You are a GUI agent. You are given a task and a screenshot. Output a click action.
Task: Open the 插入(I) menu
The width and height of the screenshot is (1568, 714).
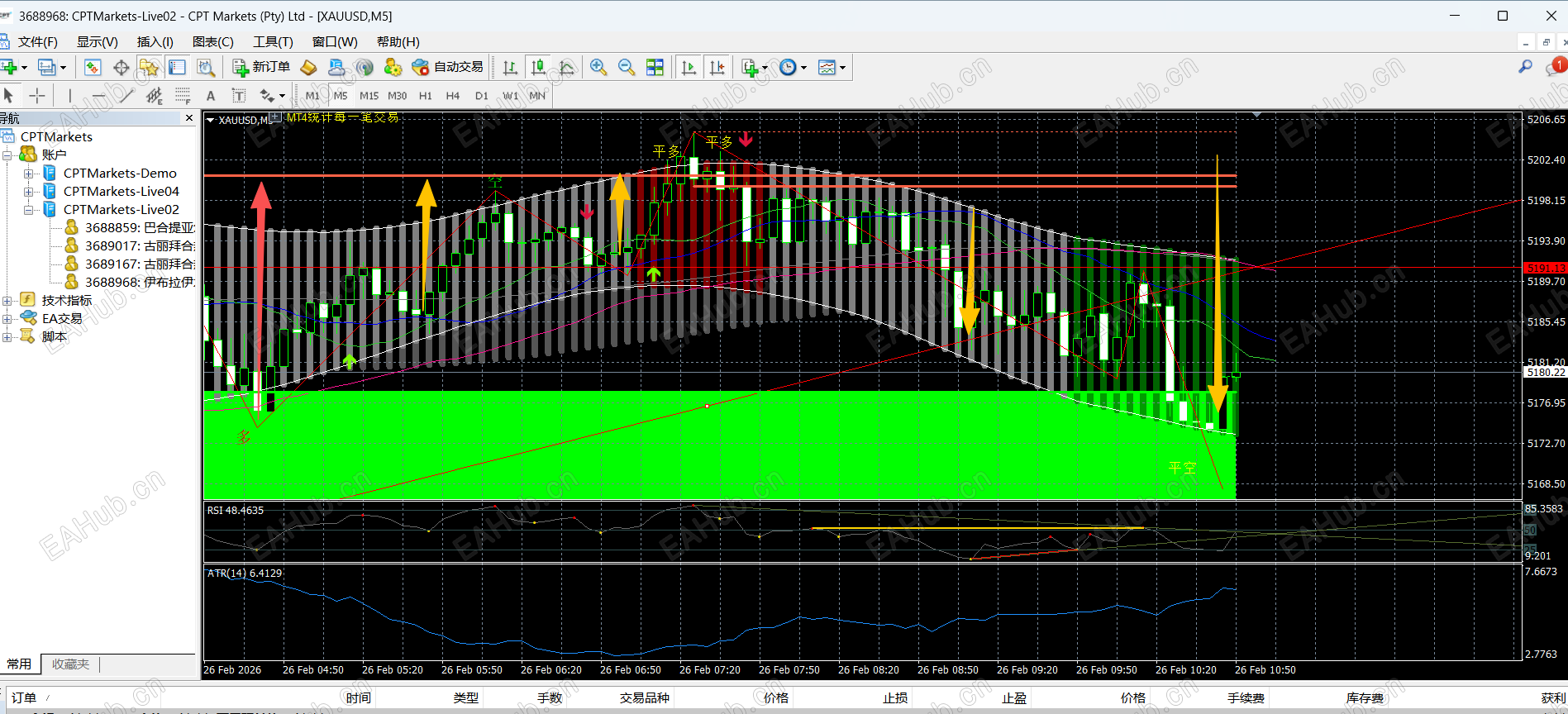tap(155, 41)
